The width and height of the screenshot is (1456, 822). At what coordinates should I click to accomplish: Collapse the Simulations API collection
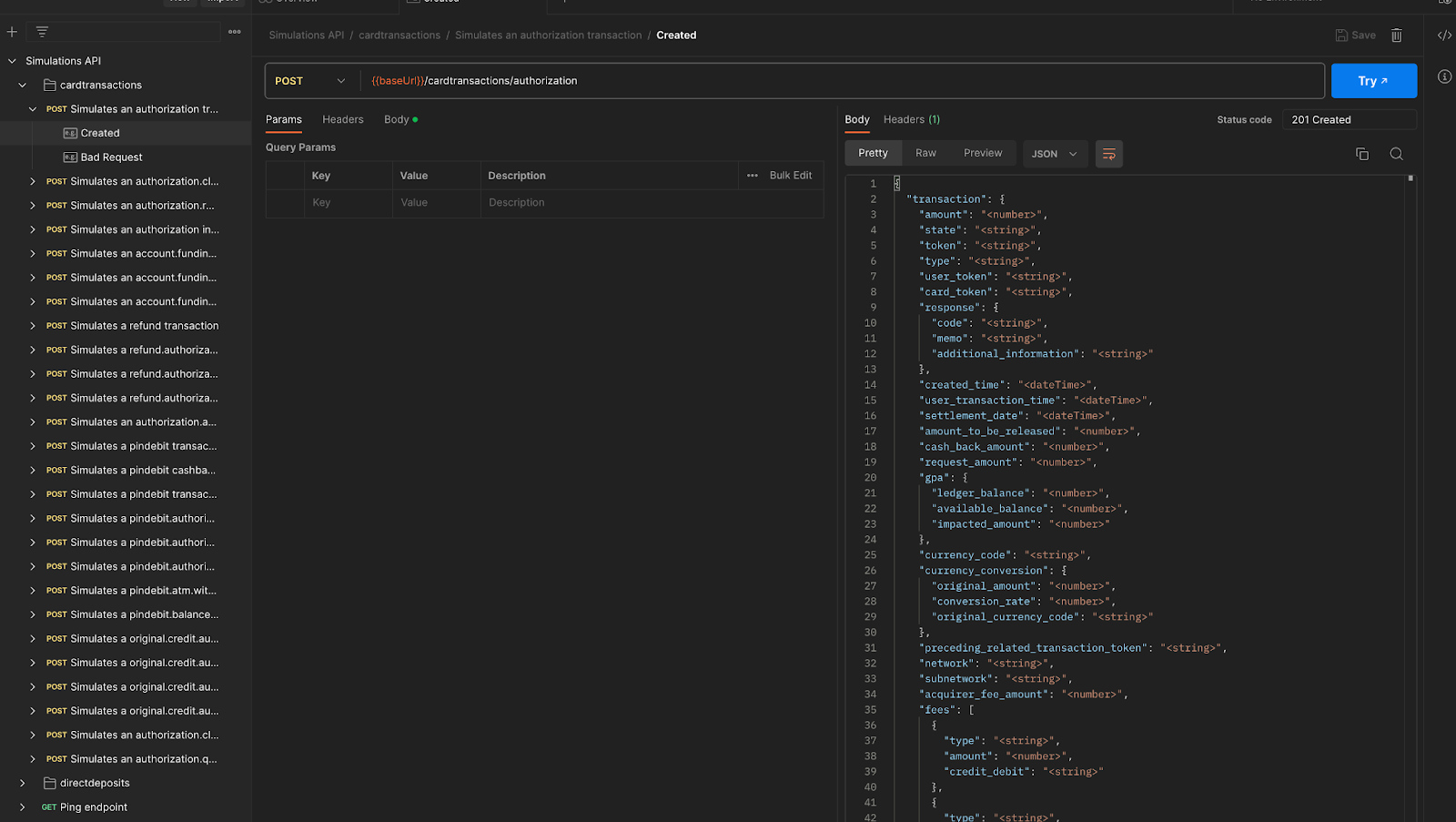coord(12,61)
